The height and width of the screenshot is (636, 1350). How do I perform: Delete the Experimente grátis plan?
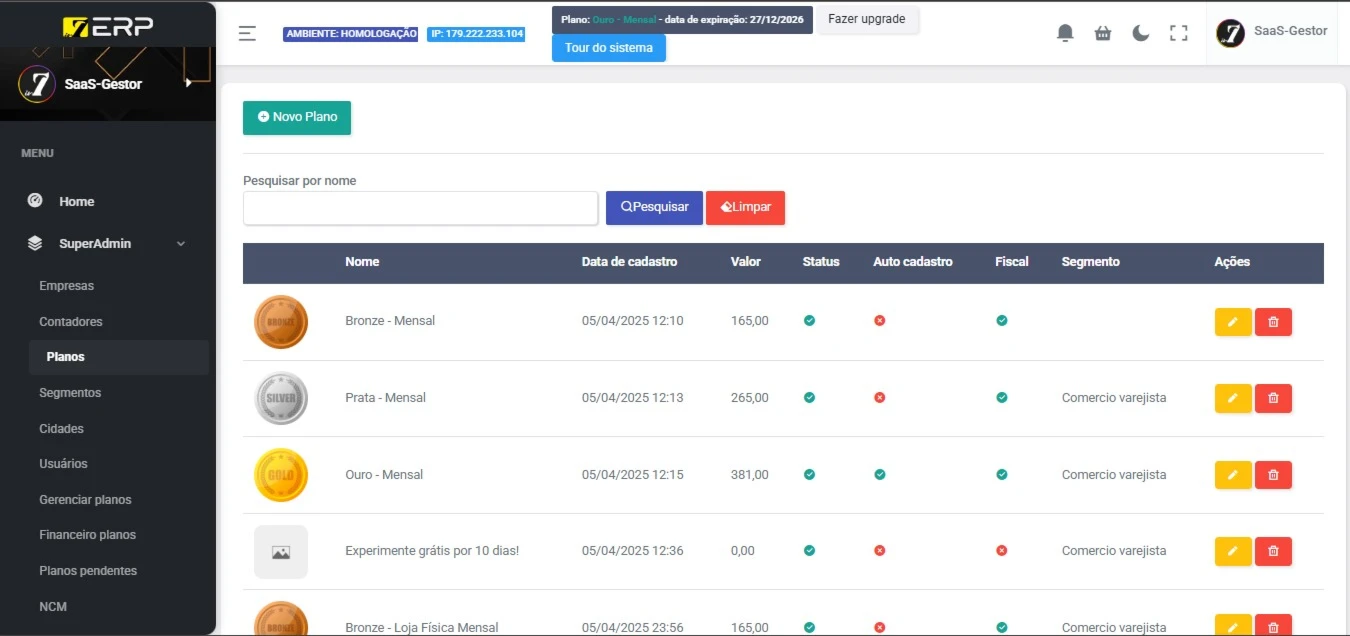(x=1273, y=551)
